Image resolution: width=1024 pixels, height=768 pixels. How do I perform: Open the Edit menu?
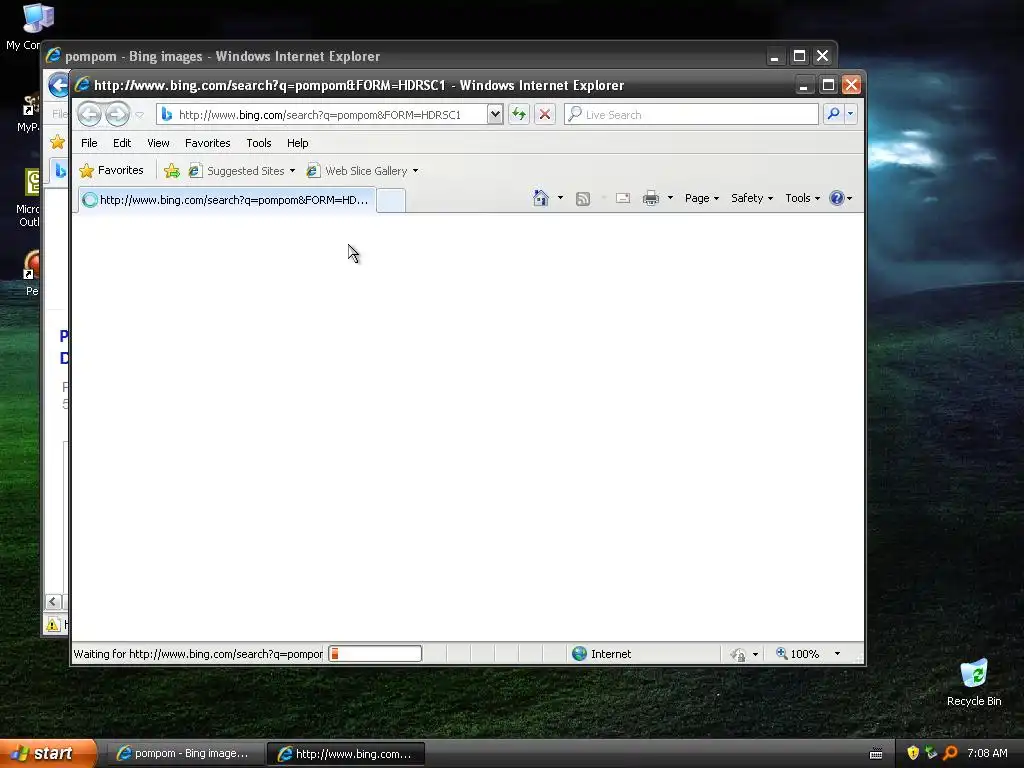(x=122, y=143)
